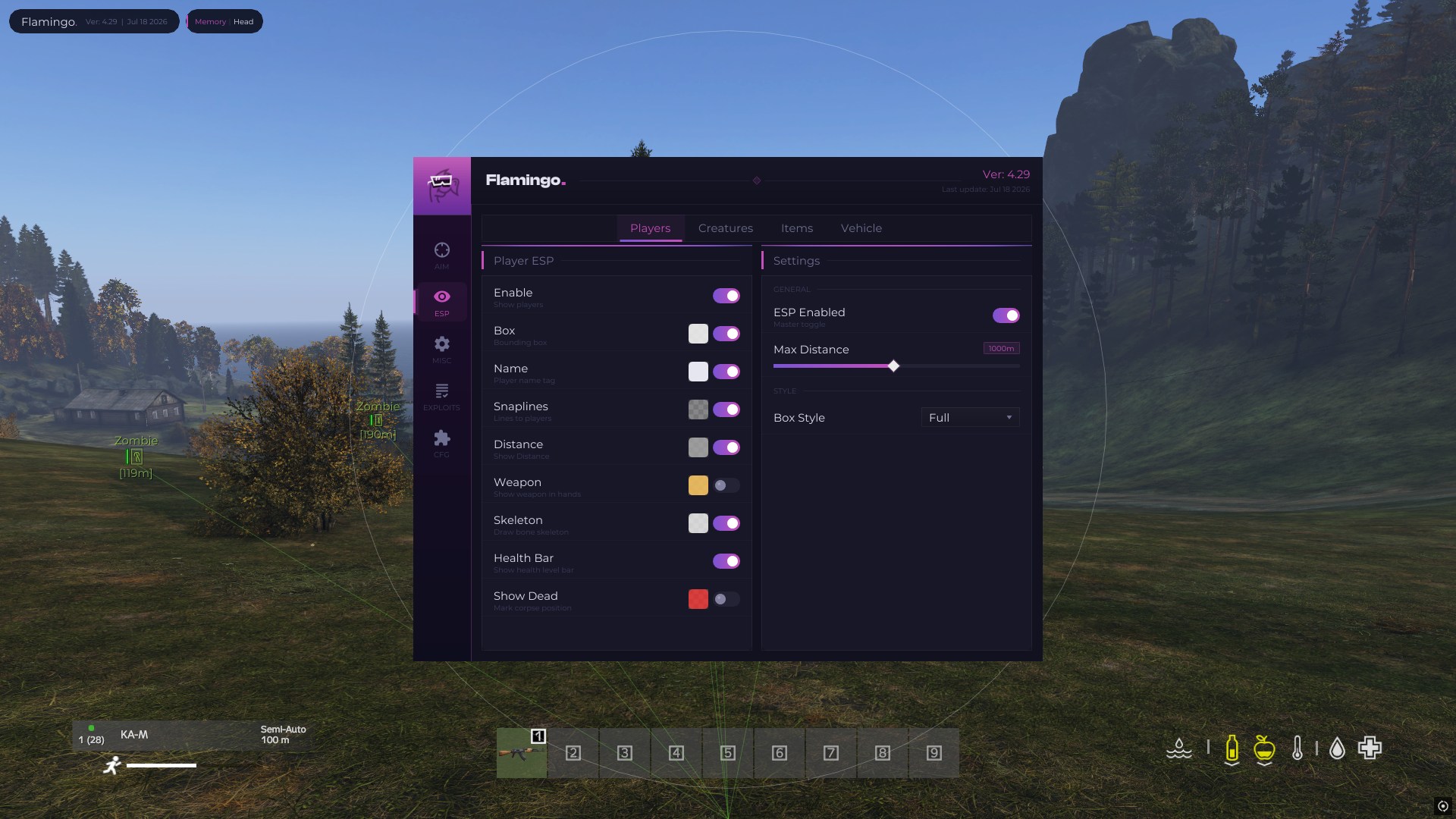Click the 'Player ESP' section heading
The image size is (1456, 819).
[523, 261]
